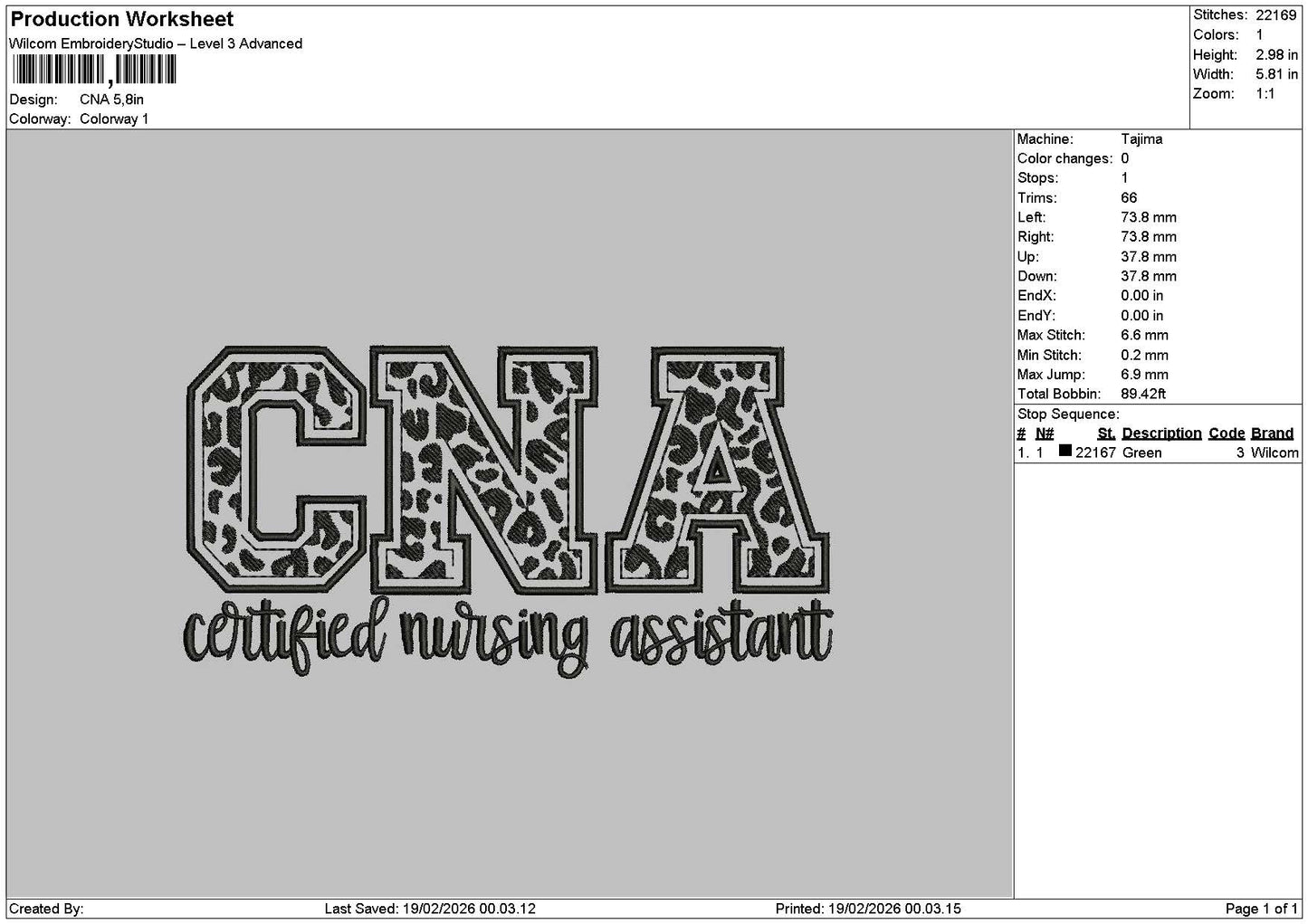Click the 'Color changes:' label
The width and height of the screenshot is (1308, 924).
1065,159
